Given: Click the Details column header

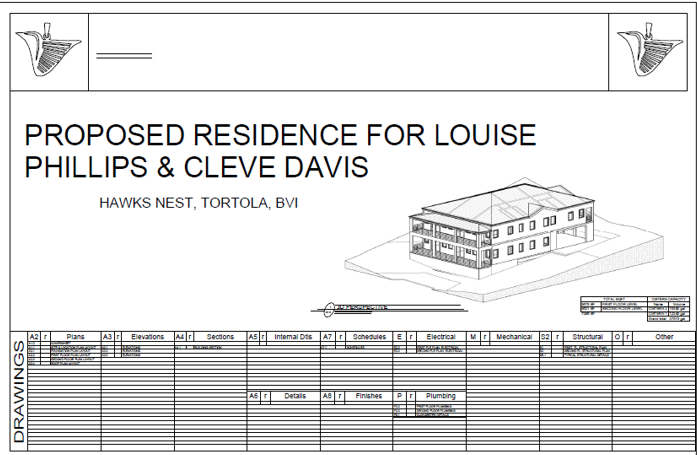Looking at the screenshot, I should click(x=294, y=396).
